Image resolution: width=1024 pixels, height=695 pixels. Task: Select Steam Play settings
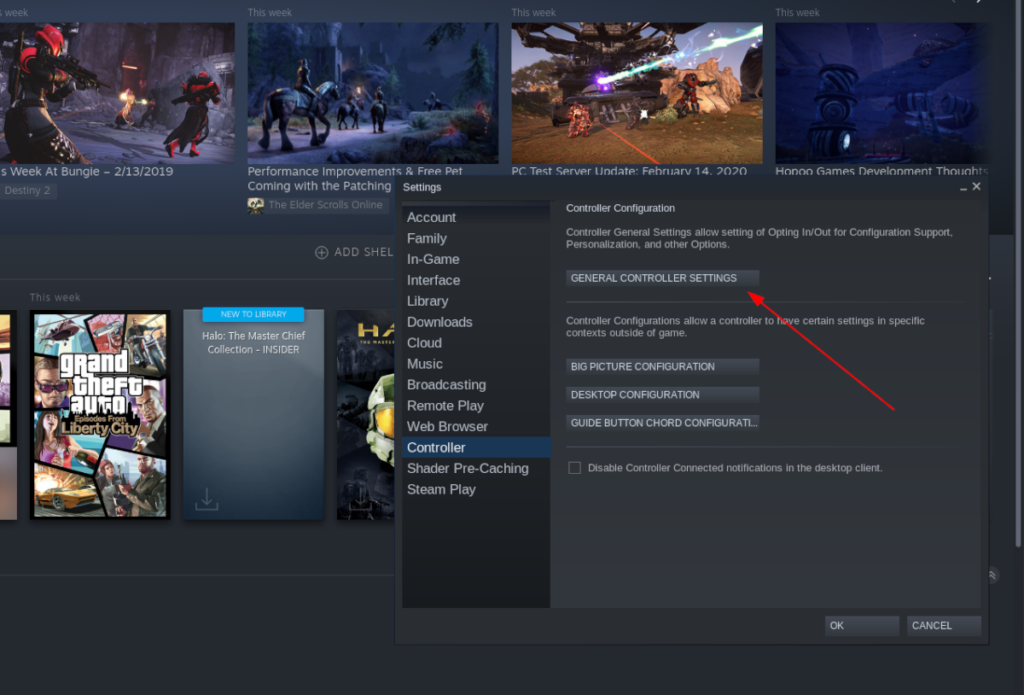[441, 489]
